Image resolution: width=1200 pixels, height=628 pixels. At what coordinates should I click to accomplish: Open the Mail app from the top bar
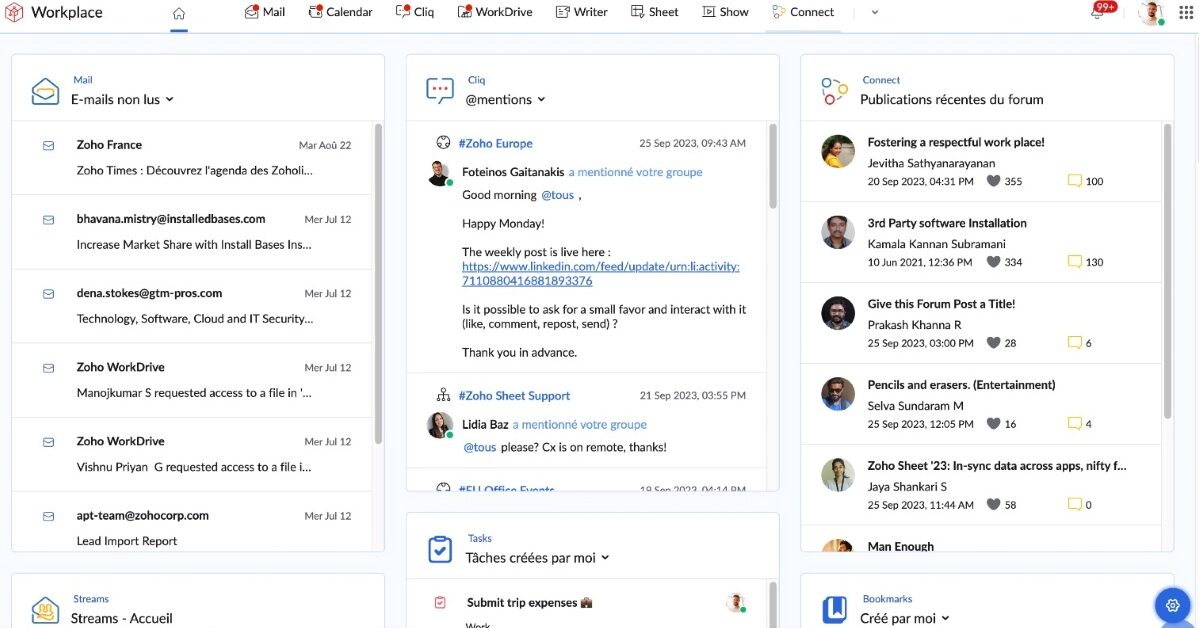[264, 12]
